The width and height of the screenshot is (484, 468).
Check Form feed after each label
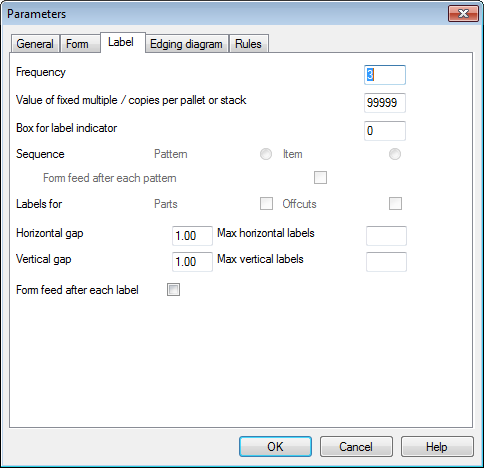(x=173, y=290)
